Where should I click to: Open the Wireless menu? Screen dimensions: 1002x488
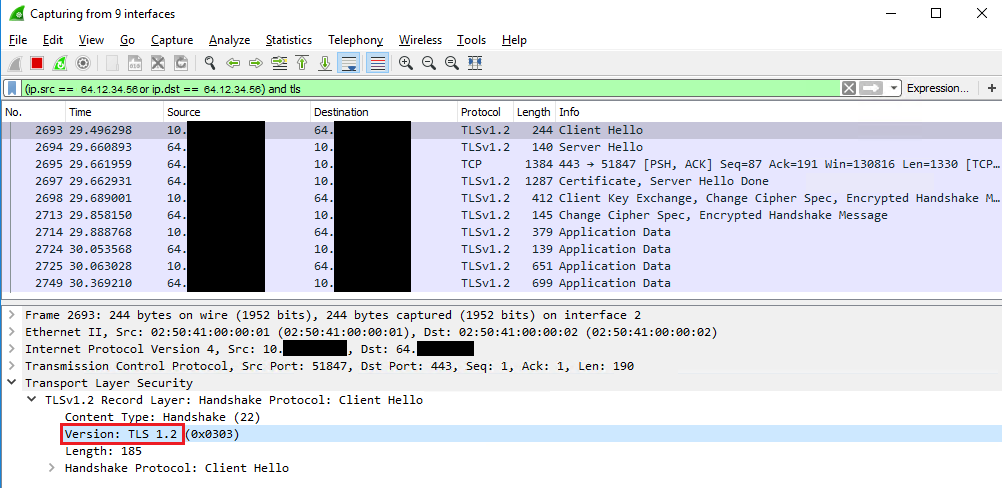tap(420, 40)
